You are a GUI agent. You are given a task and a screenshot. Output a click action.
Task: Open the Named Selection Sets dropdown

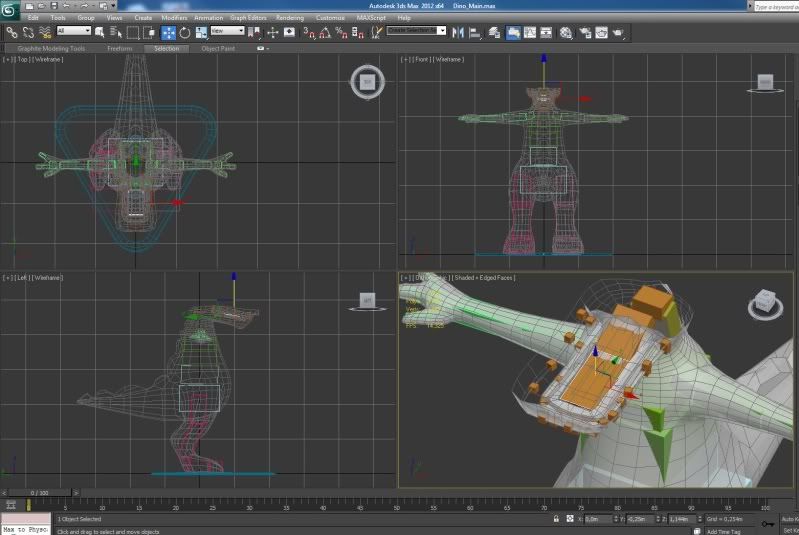(416, 31)
